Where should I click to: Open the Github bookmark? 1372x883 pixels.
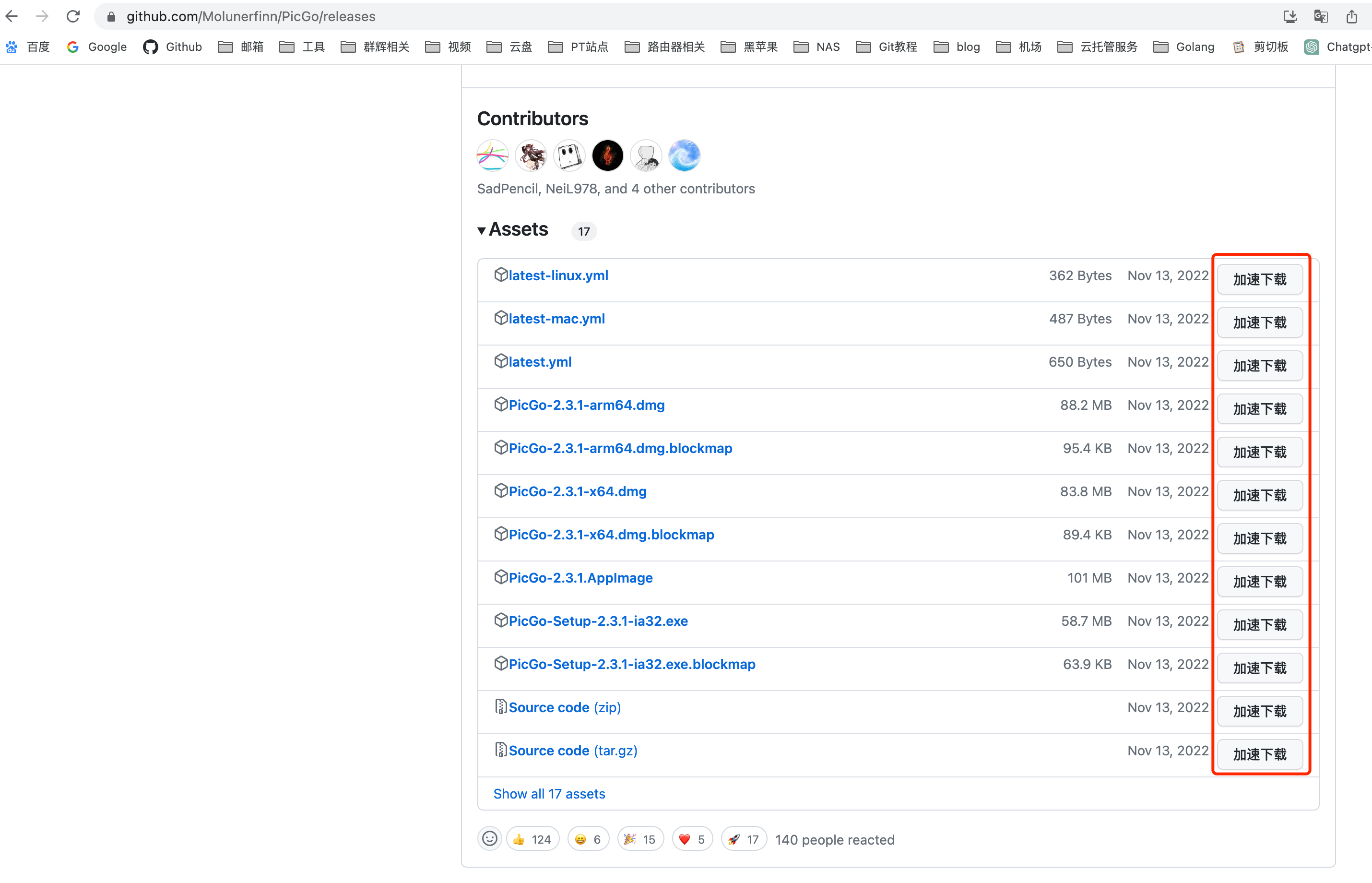tap(173, 47)
